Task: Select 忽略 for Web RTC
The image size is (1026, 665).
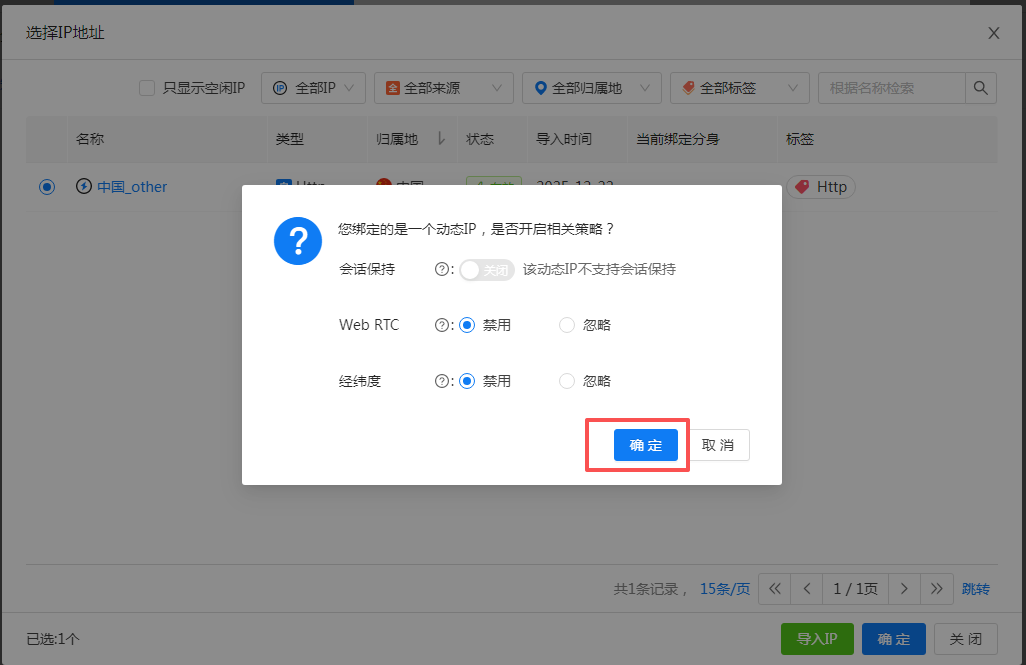Action: click(565, 324)
